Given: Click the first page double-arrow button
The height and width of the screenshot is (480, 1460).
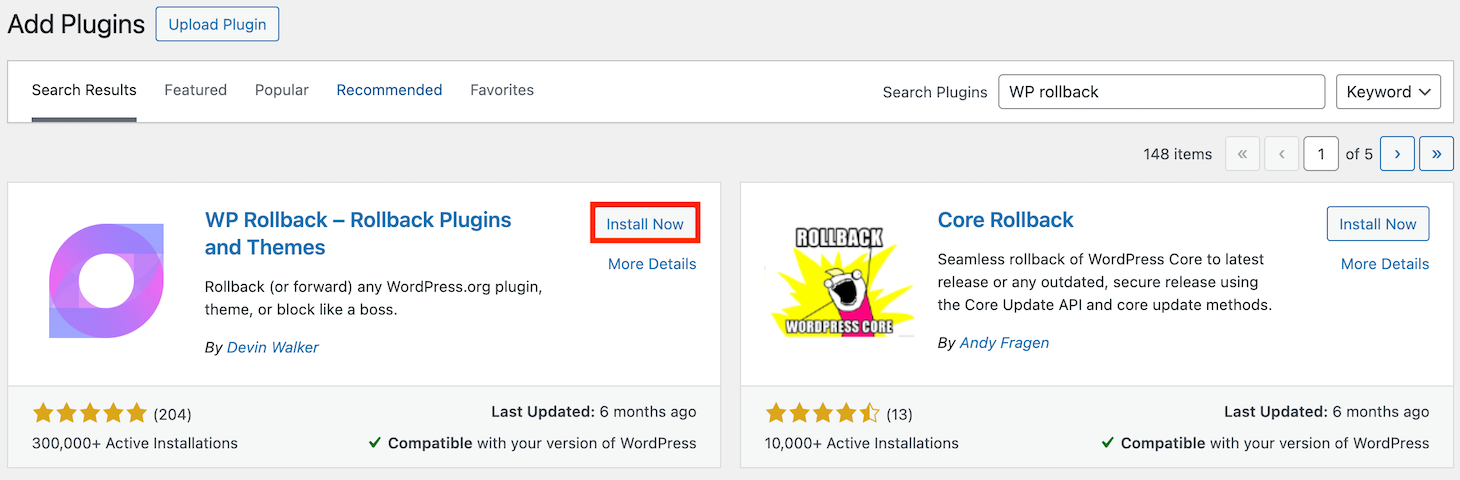Looking at the screenshot, I should [x=1242, y=154].
